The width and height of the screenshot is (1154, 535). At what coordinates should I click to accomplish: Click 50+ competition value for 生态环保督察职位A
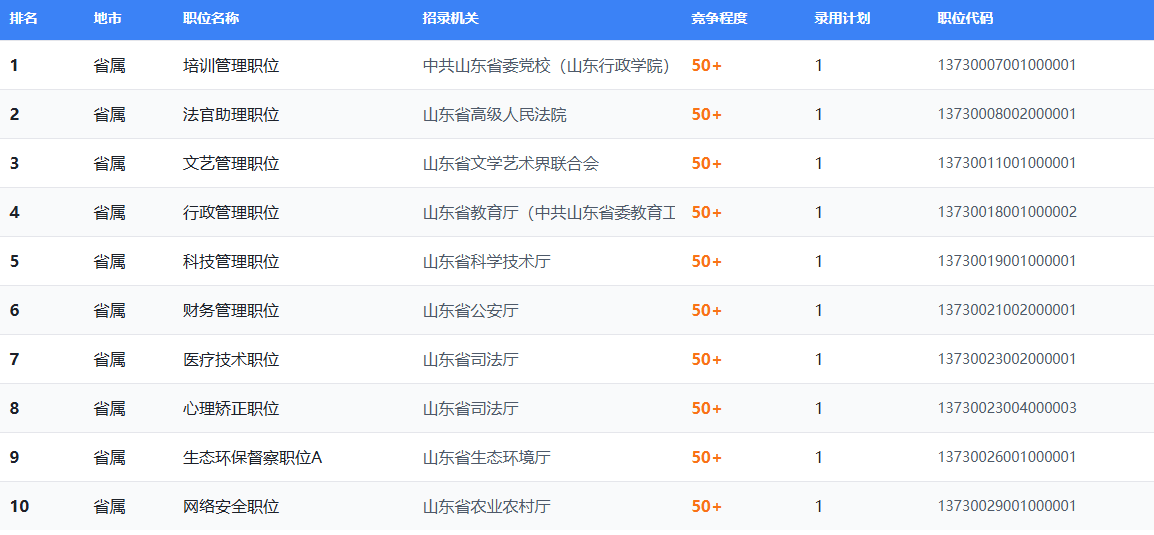[706, 458]
